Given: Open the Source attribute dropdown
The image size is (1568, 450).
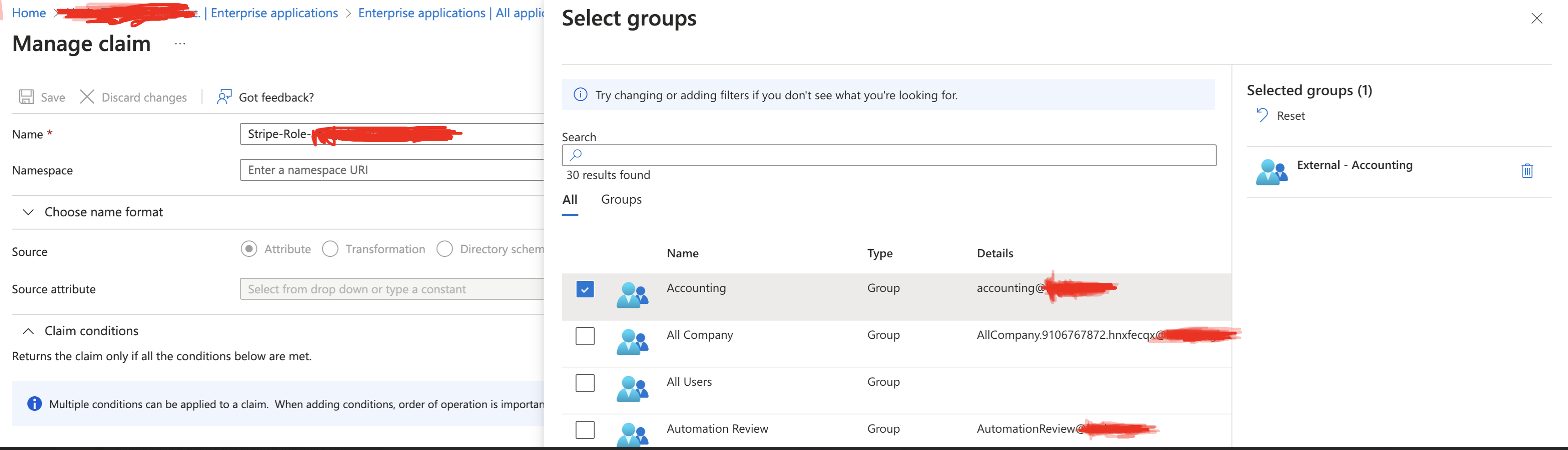Looking at the screenshot, I should 392,289.
